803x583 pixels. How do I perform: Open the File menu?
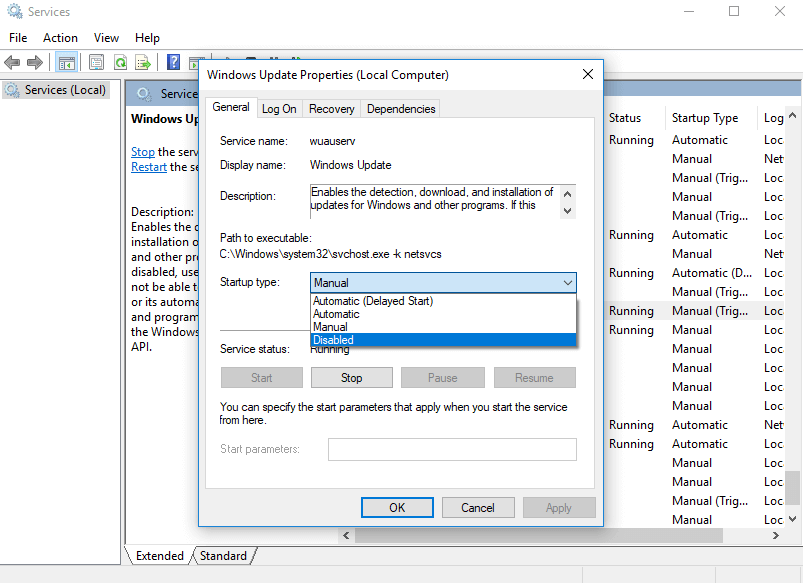click(18, 38)
